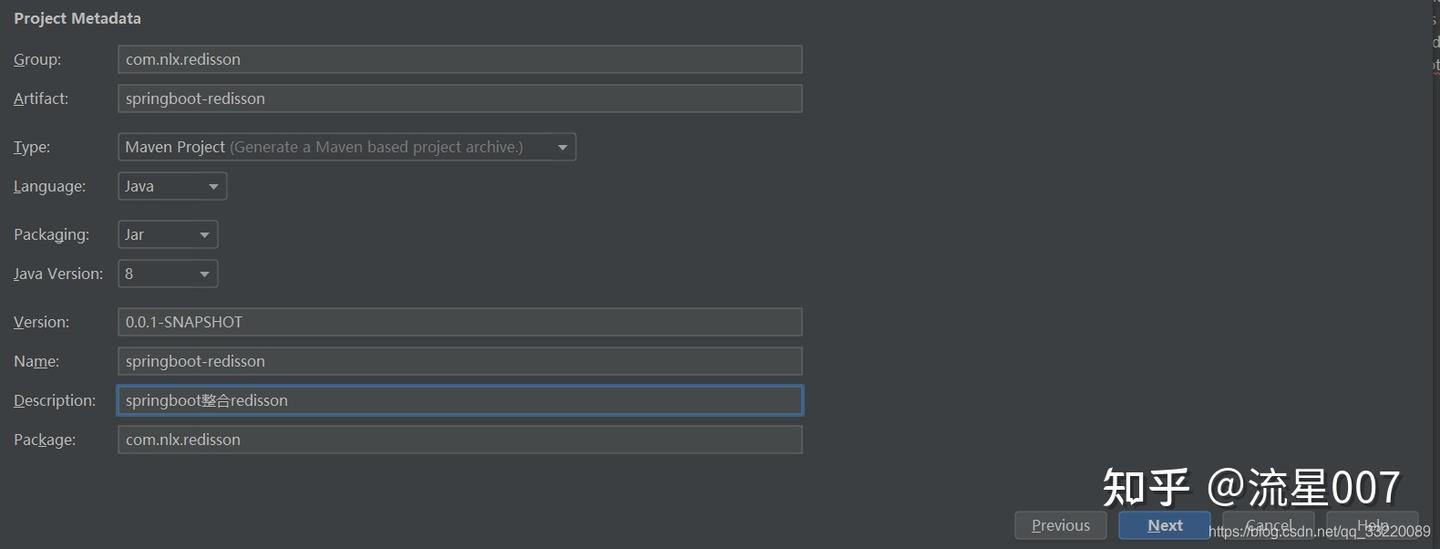Viewport: 1440px width, 549px height.
Task: Click the "Java Version:" label text
Action: point(58,274)
